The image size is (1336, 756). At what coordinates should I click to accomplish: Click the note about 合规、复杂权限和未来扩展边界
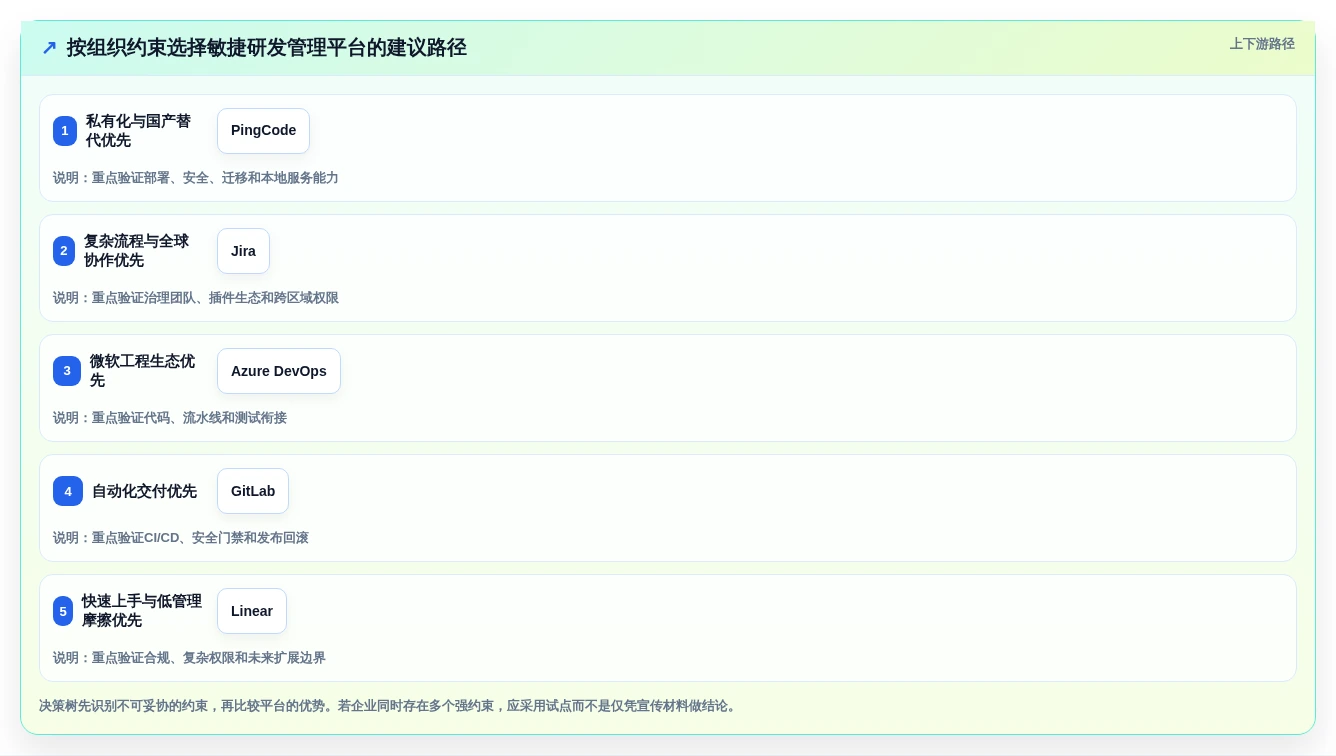(189, 658)
